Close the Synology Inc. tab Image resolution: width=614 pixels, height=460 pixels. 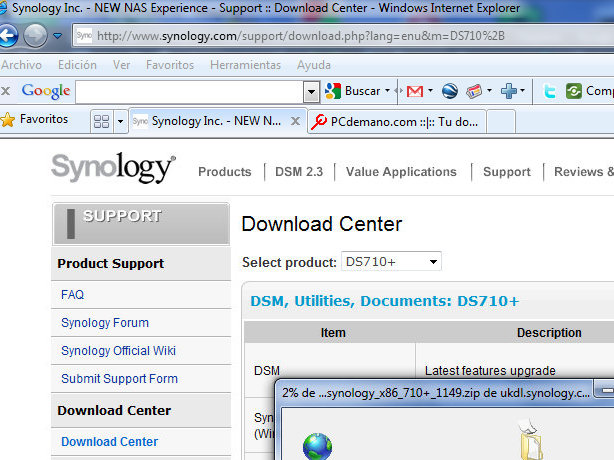[x=296, y=121]
